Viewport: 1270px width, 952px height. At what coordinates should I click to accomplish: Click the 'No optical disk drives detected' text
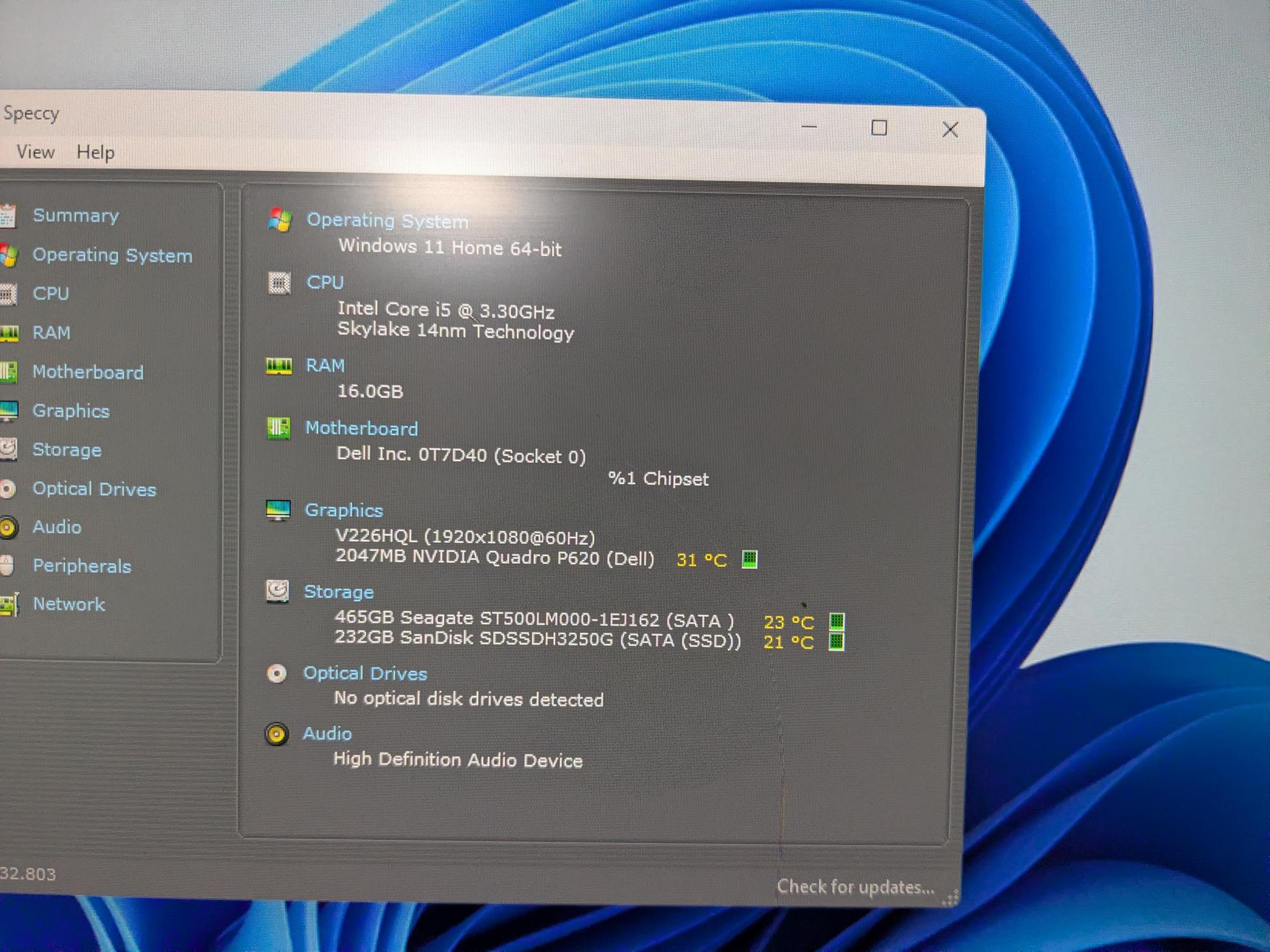point(469,699)
